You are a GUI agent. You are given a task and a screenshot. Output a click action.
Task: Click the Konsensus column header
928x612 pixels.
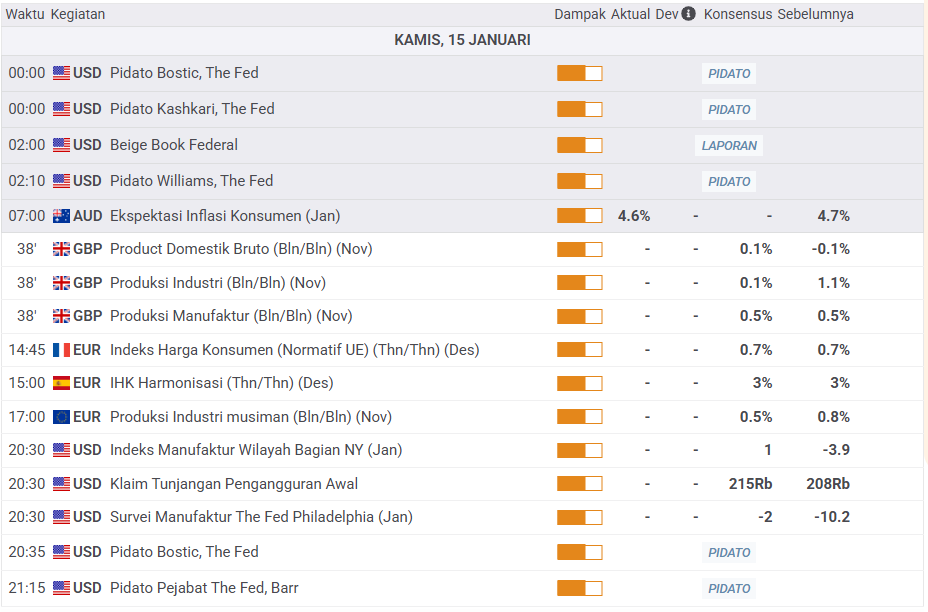click(x=738, y=15)
